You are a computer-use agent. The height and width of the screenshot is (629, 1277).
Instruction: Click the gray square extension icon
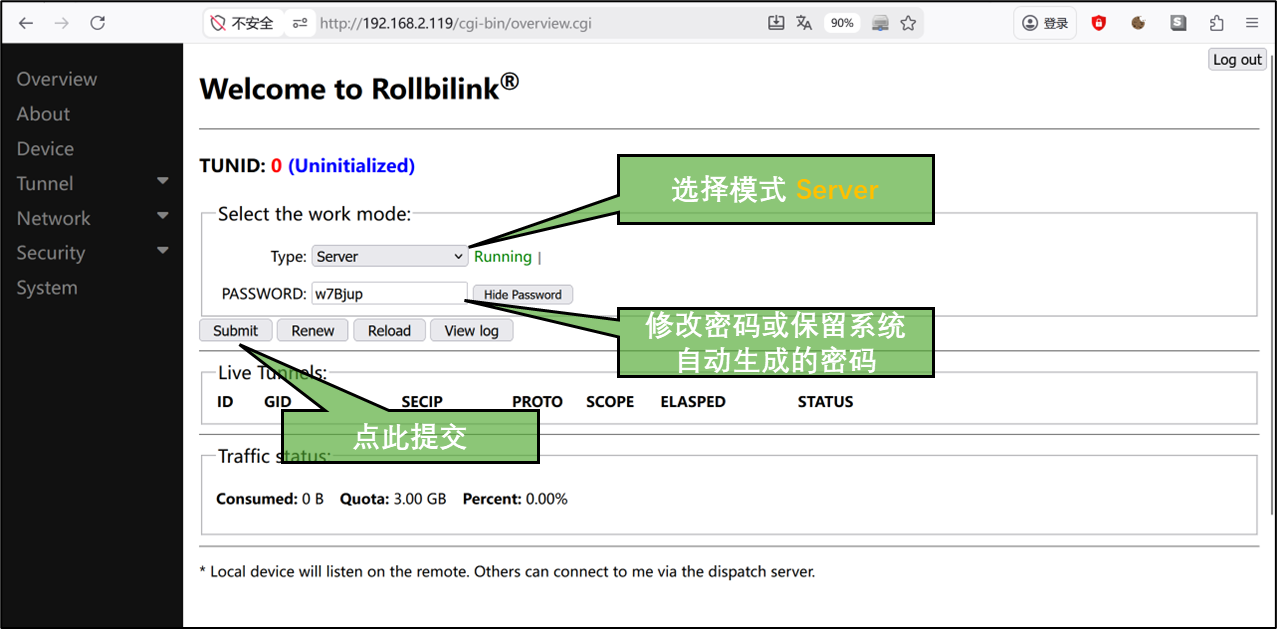pos(1178,23)
